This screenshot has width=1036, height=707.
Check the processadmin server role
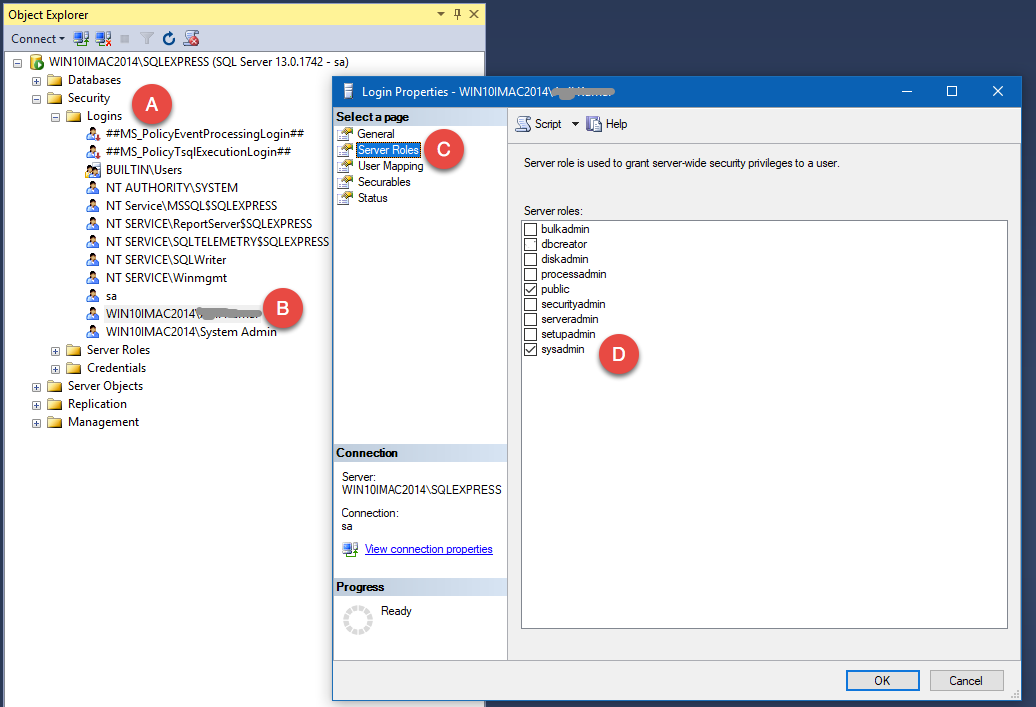531,274
